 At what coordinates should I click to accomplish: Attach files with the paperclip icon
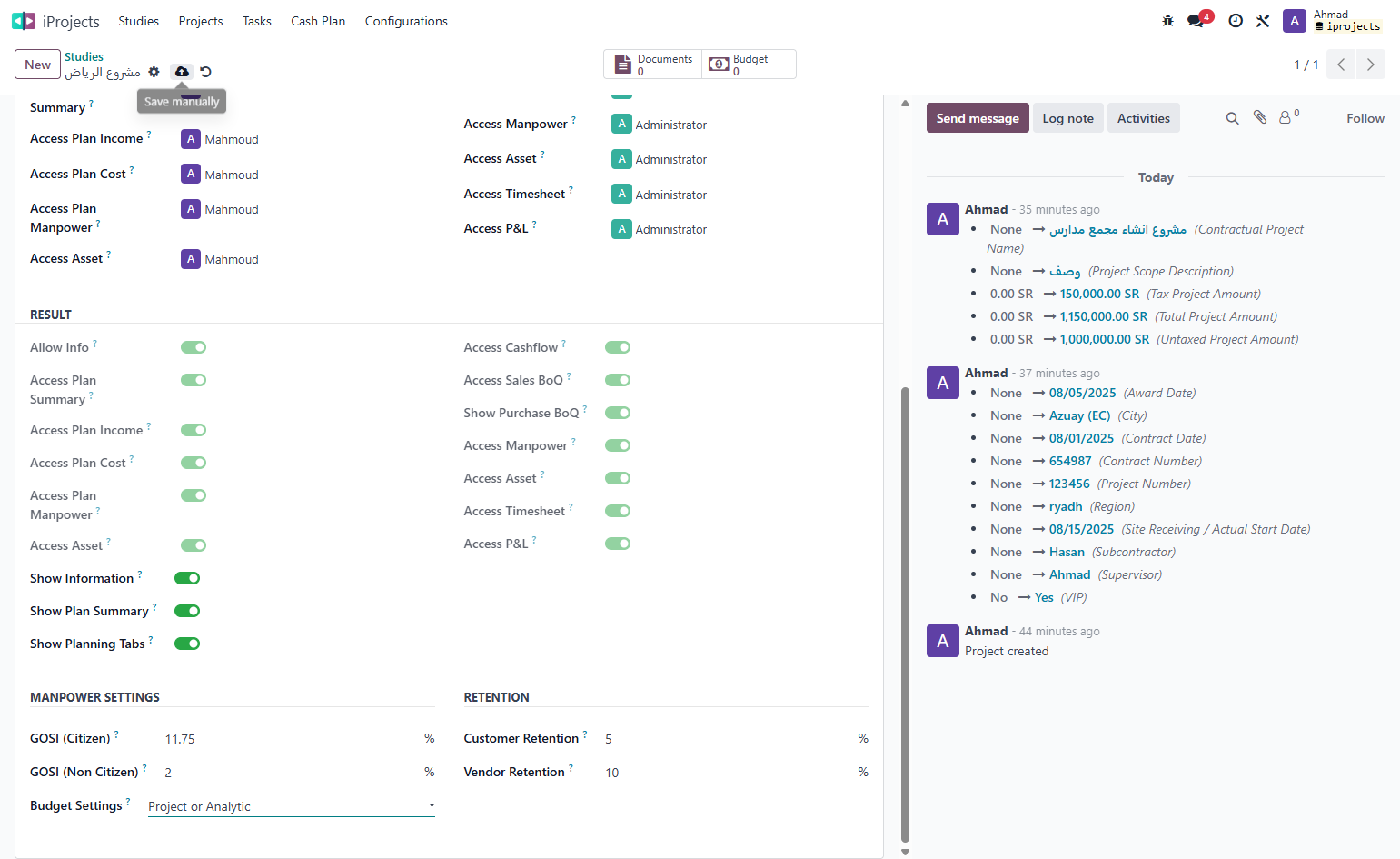1260,117
